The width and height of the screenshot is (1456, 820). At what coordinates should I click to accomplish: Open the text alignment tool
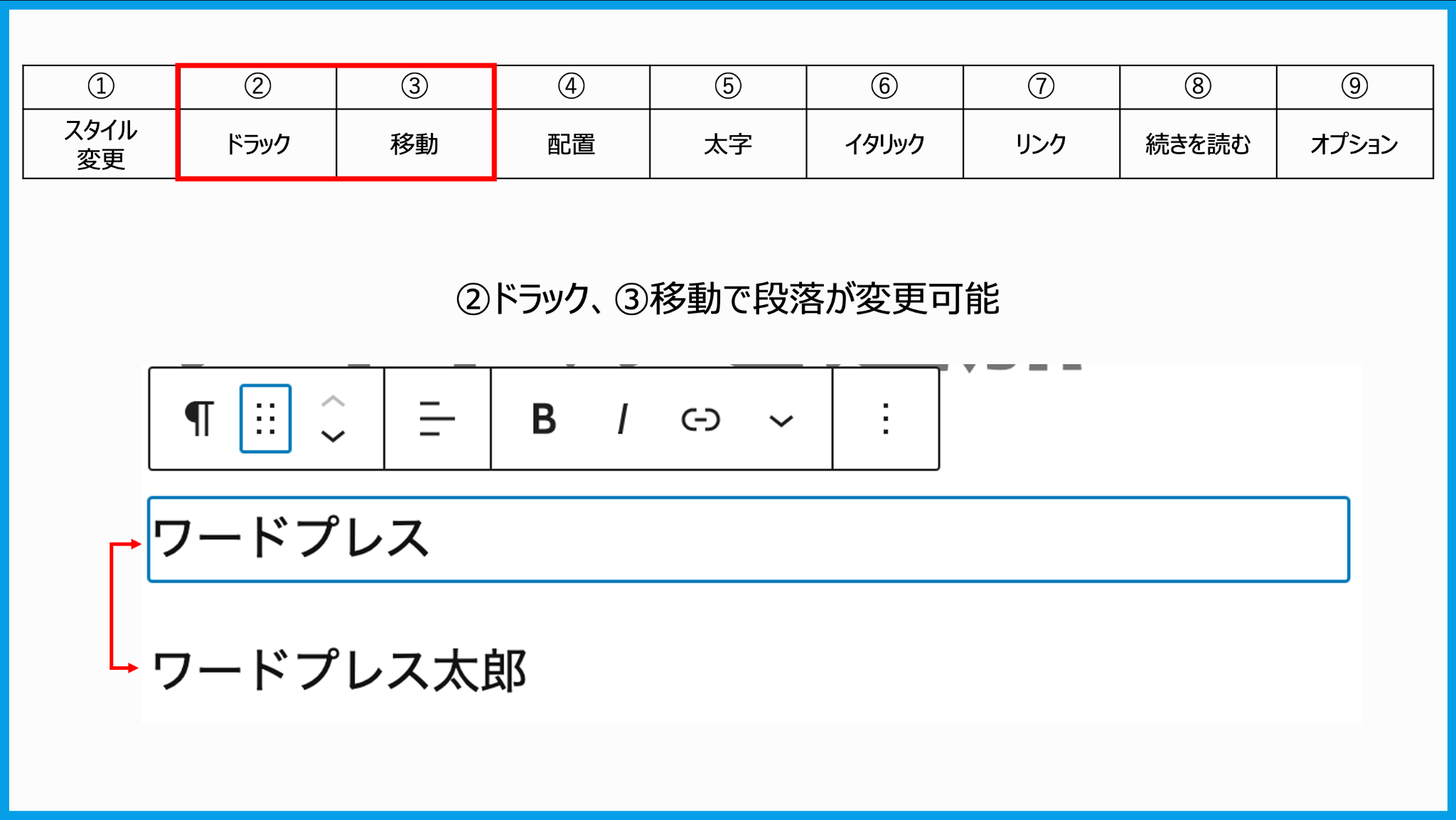(x=437, y=418)
